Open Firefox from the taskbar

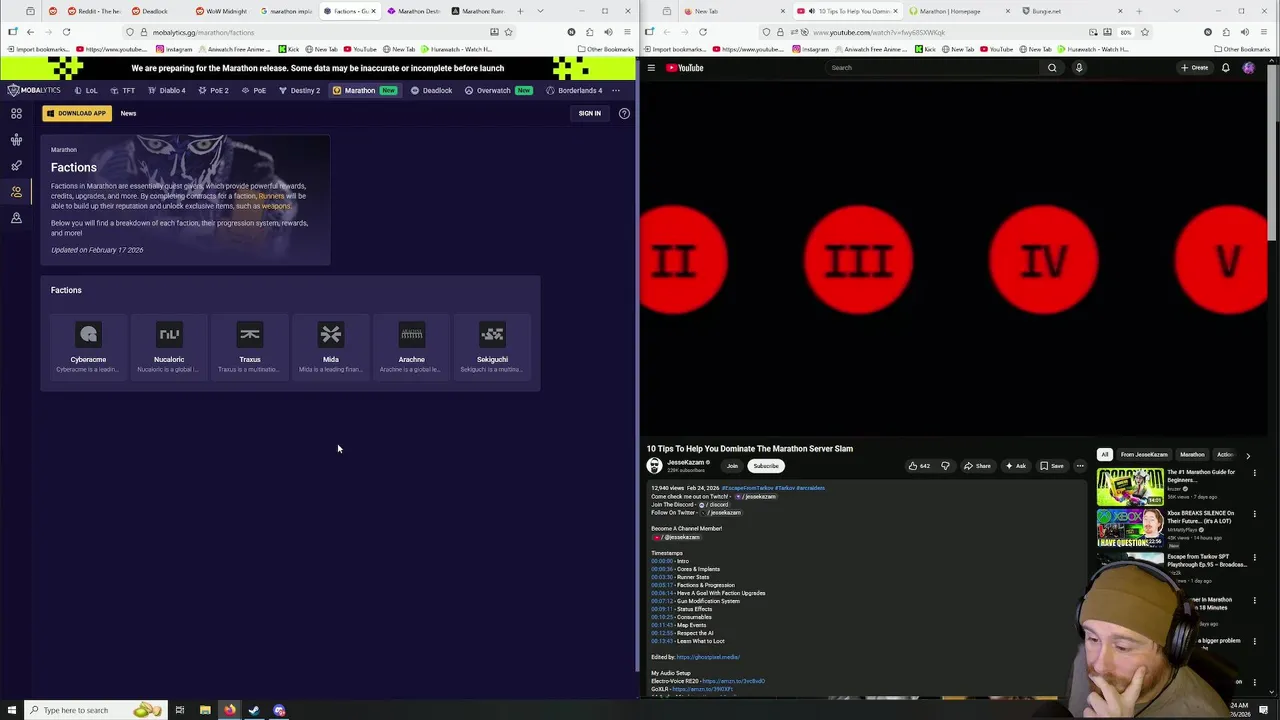click(229, 710)
